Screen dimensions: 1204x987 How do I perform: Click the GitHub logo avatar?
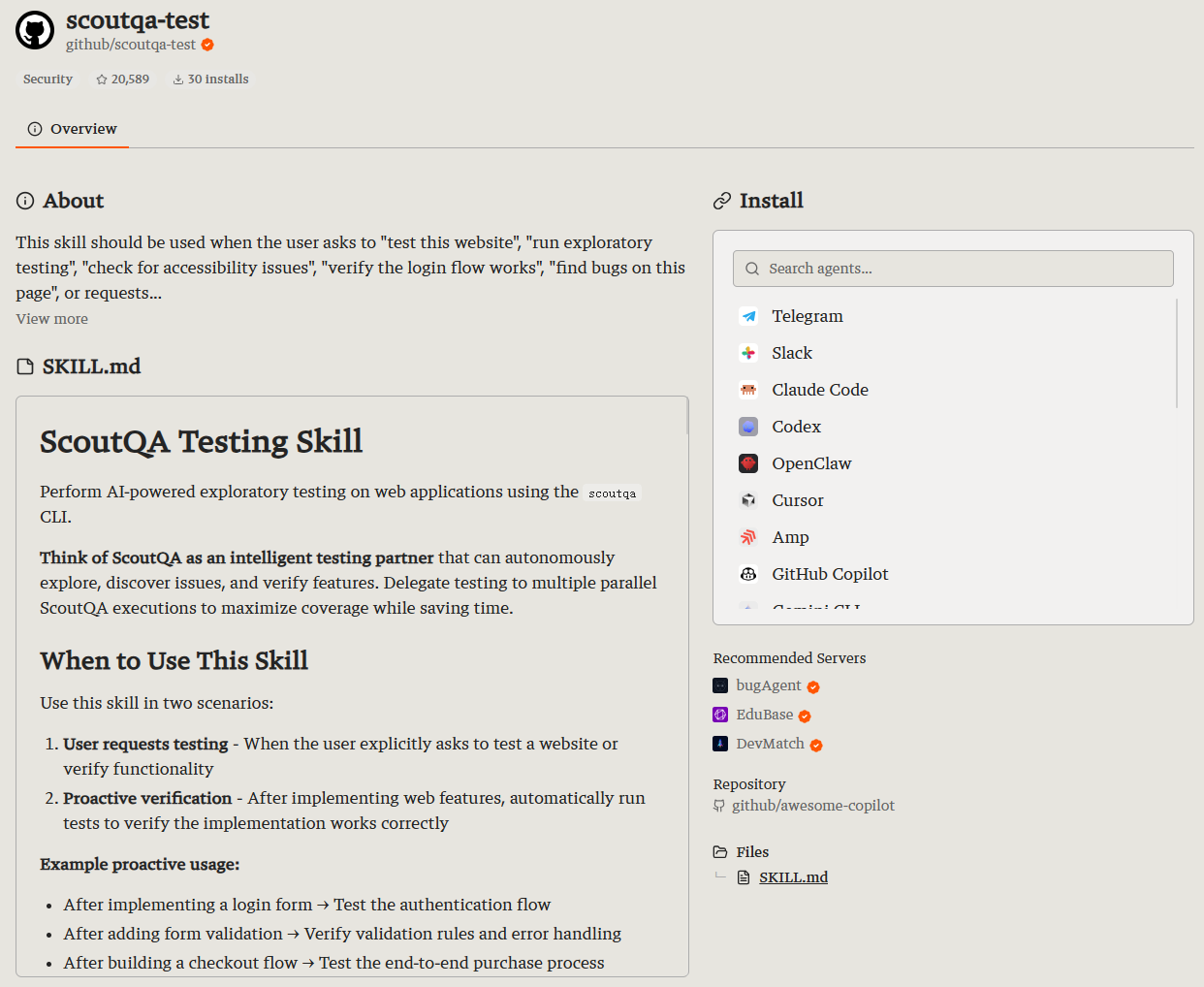click(x=35, y=30)
